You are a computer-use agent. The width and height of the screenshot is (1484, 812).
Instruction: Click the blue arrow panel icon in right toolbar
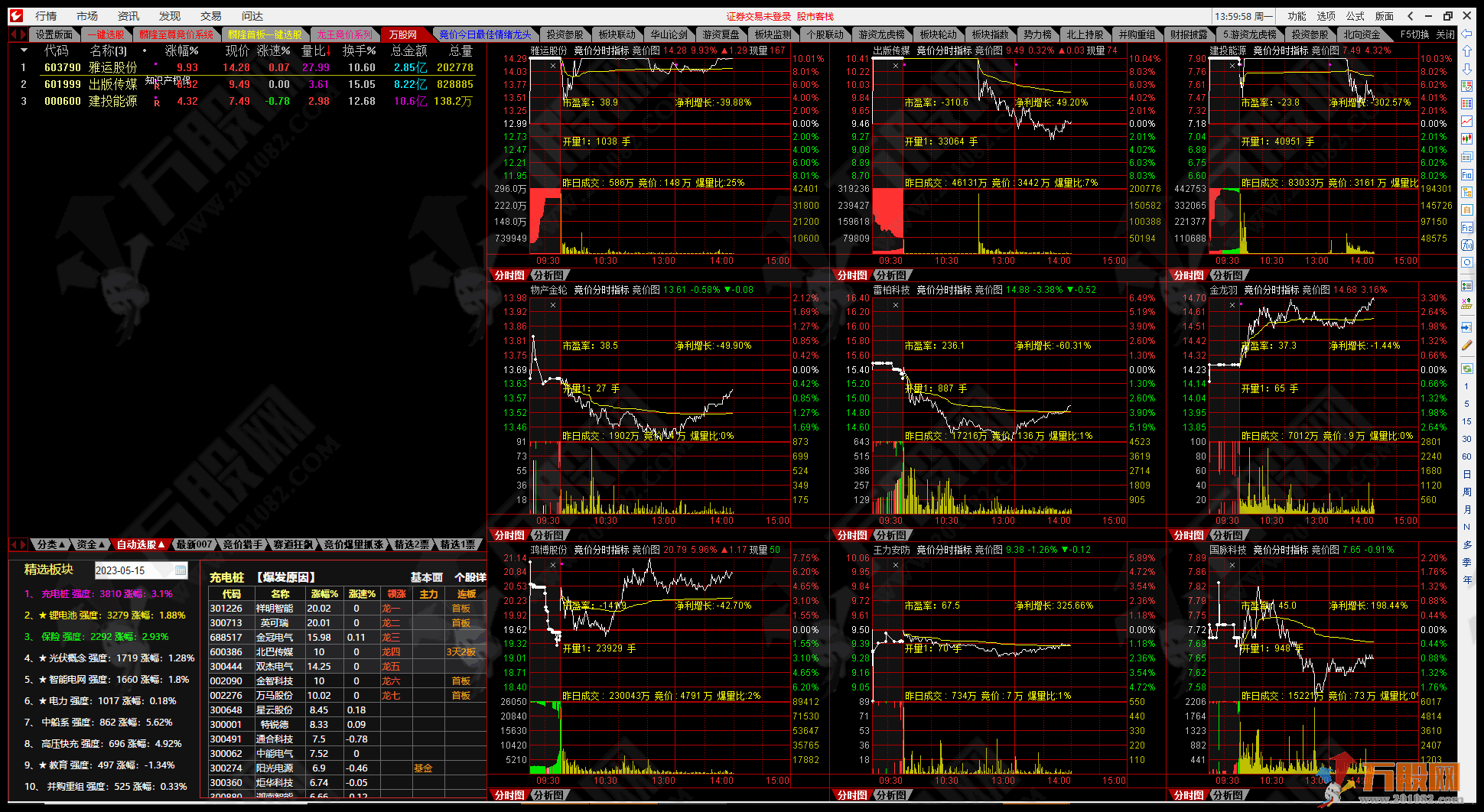coord(1466,327)
